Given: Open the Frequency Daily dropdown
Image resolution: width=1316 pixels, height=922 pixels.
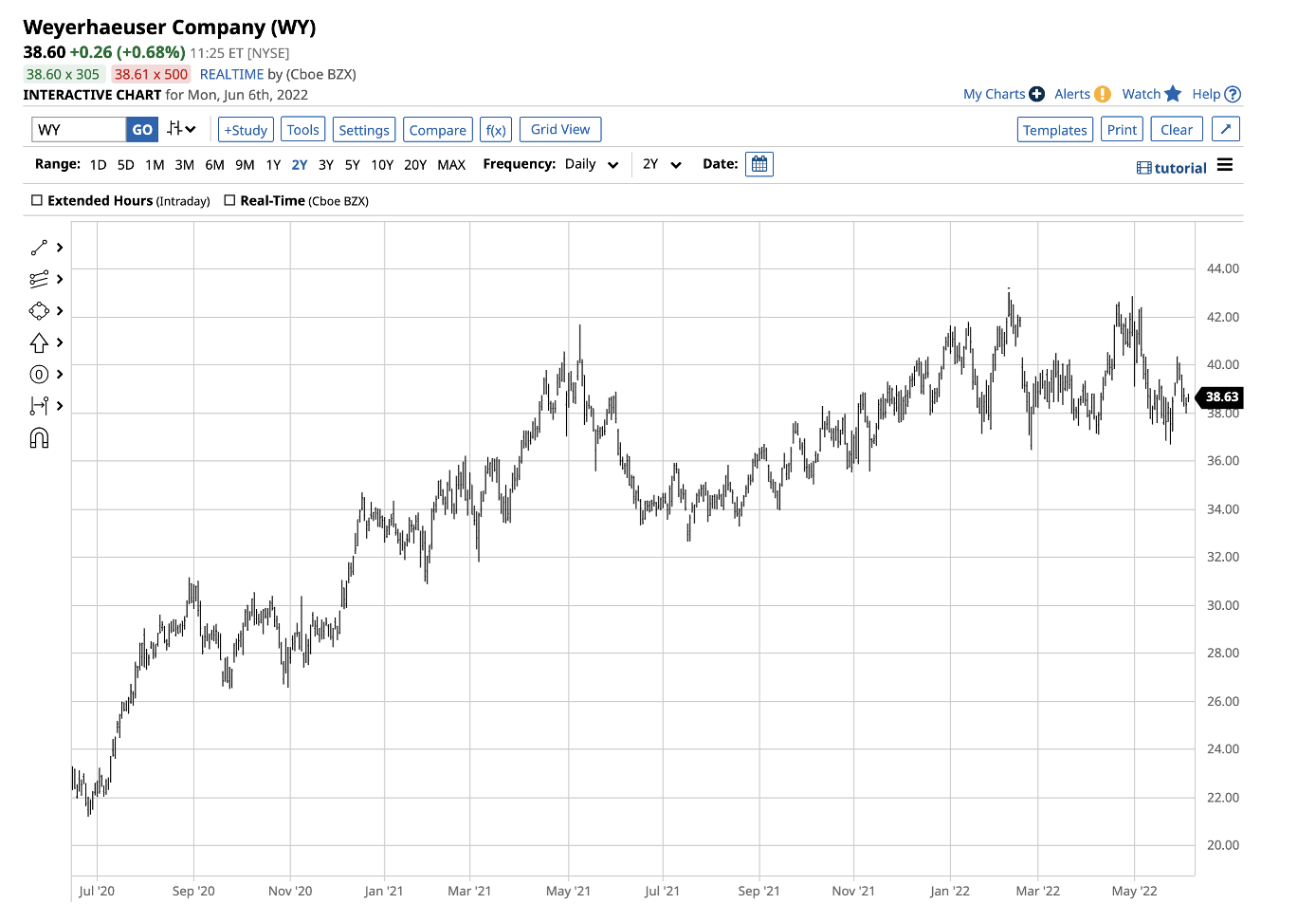Looking at the screenshot, I should point(592,164).
